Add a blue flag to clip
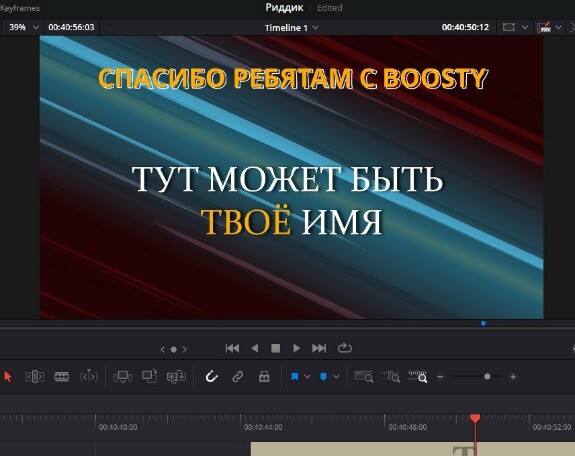The image size is (575, 456). 294,377
